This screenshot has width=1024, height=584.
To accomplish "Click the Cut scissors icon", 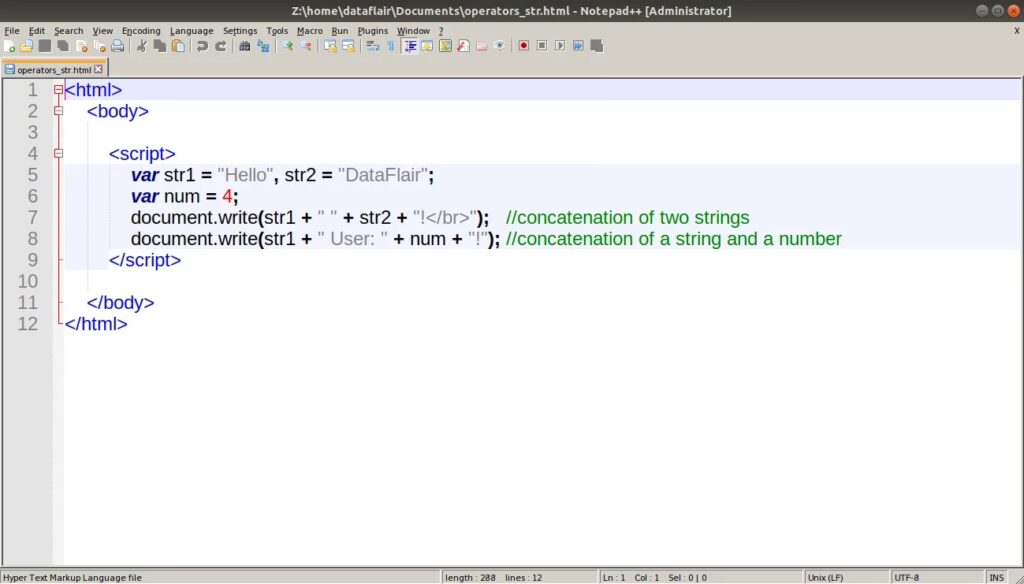I will [142, 46].
